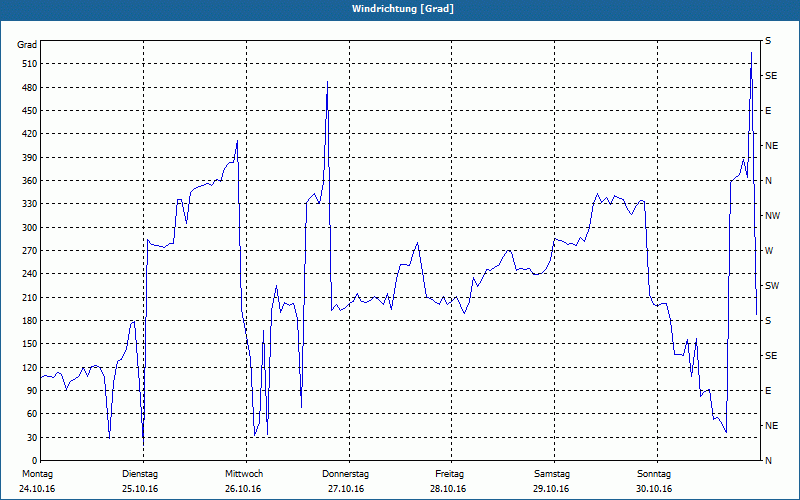Click the date 25.10.16

(140, 489)
